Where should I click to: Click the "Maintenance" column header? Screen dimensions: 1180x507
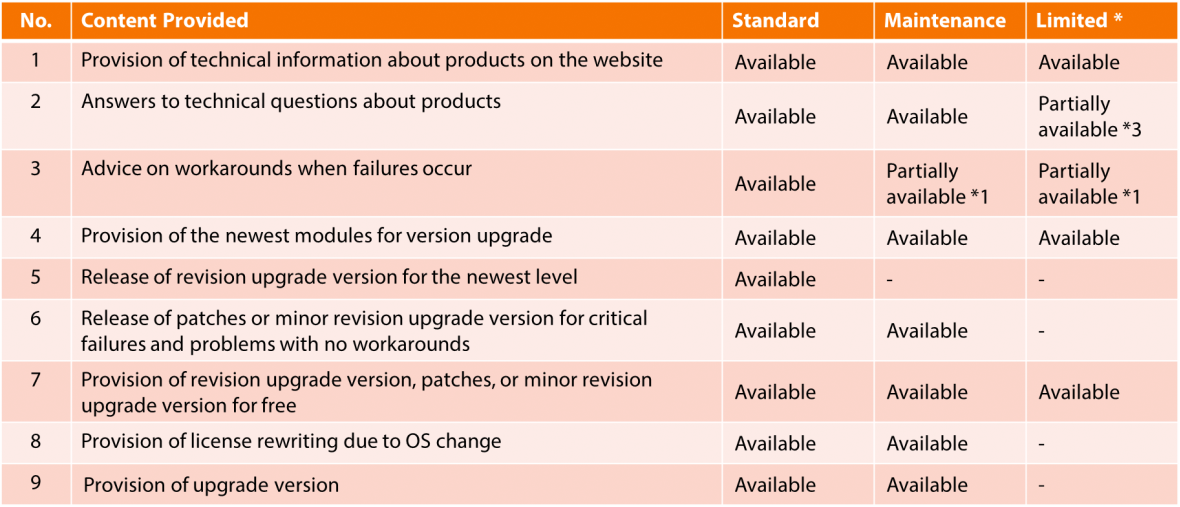(945, 20)
